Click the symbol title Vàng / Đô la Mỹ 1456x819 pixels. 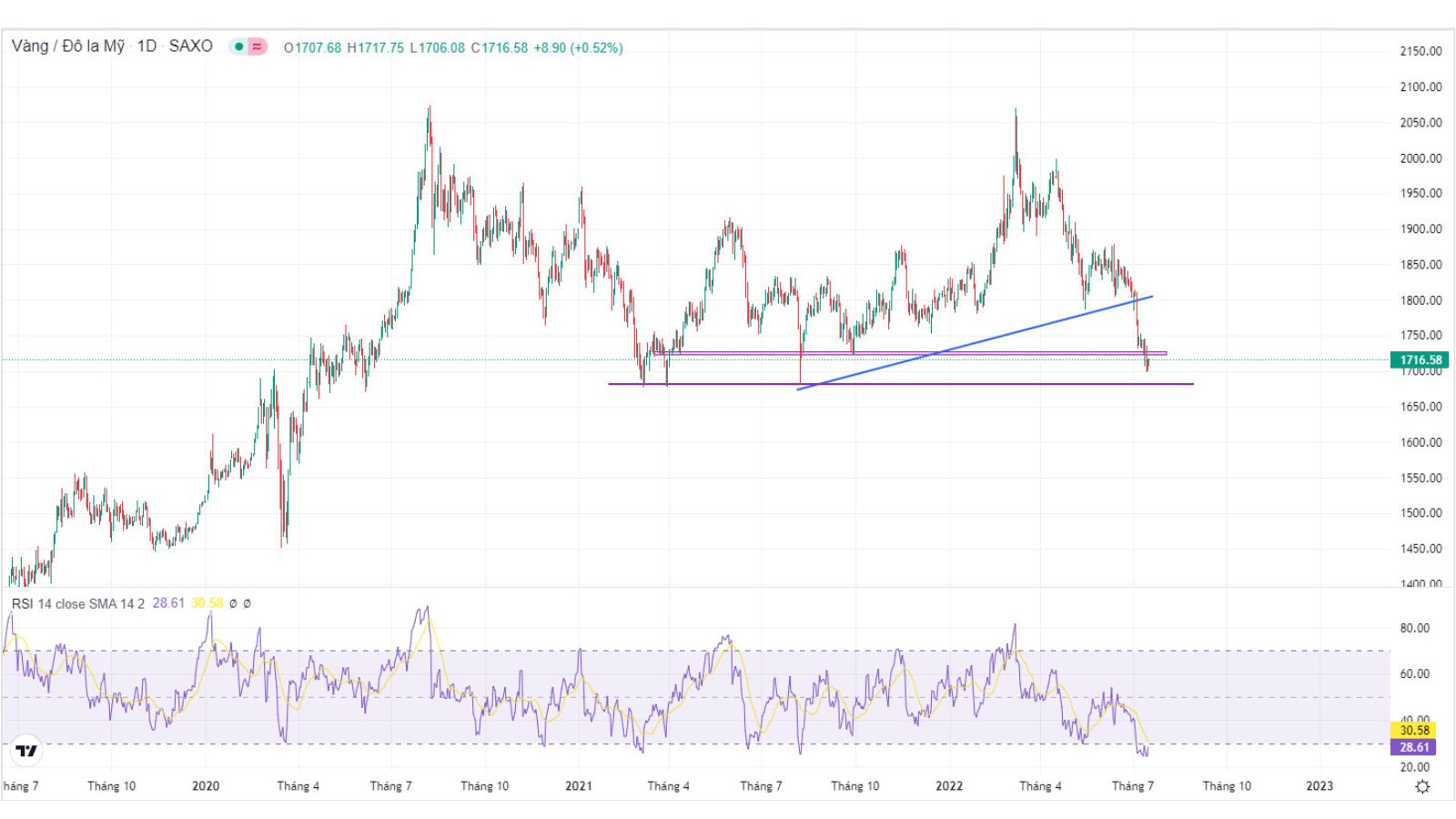point(68,46)
